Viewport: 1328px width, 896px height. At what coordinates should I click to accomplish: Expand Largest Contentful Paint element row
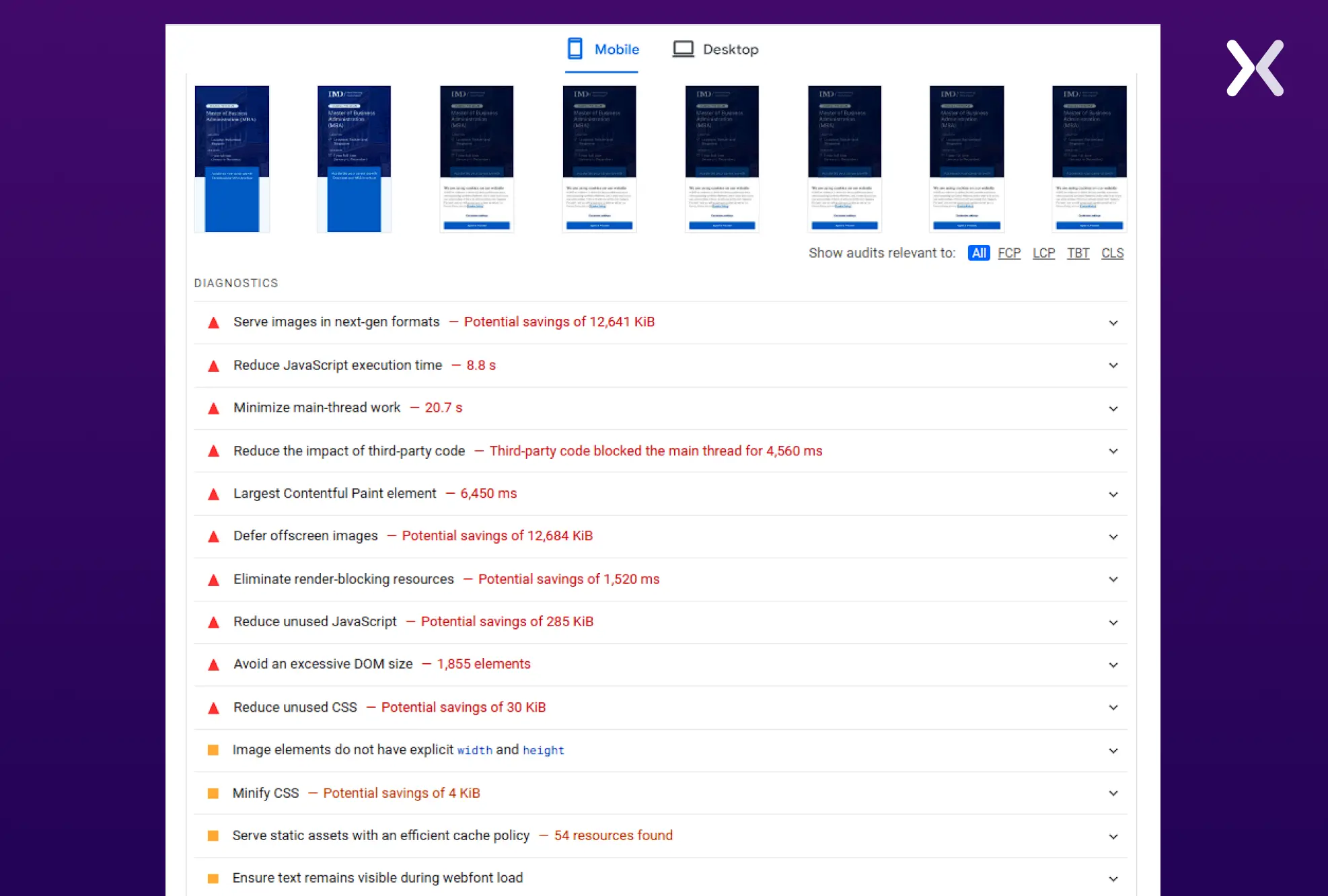click(1113, 494)
